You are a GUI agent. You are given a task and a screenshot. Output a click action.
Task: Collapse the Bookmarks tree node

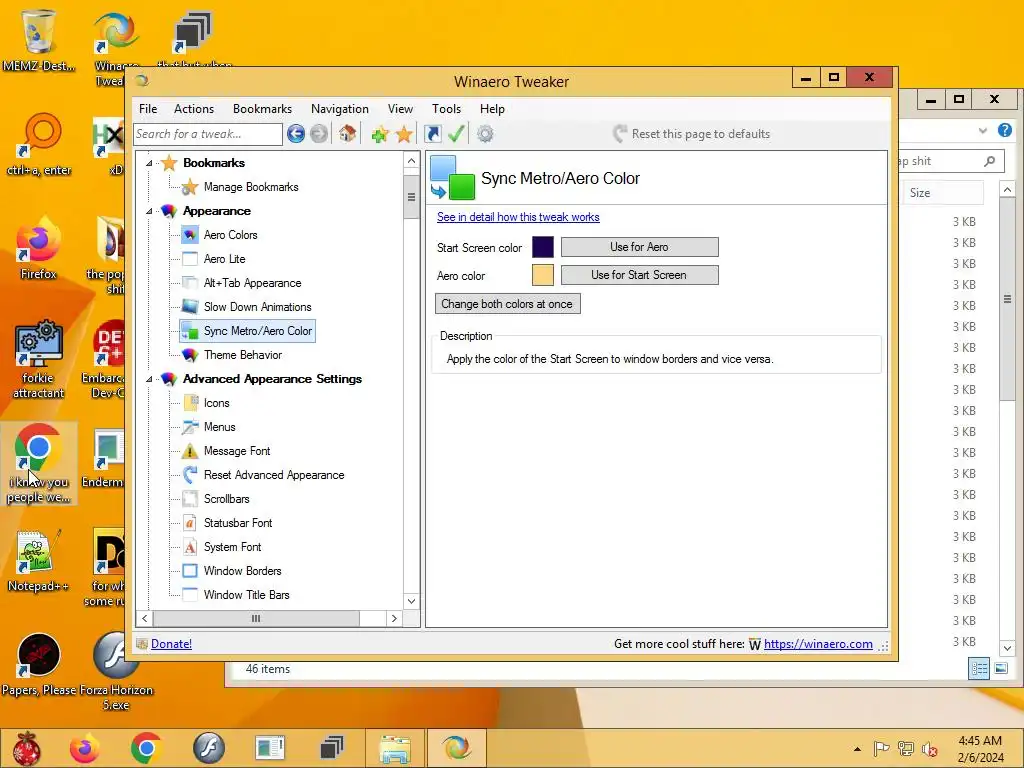pos(149,163)
